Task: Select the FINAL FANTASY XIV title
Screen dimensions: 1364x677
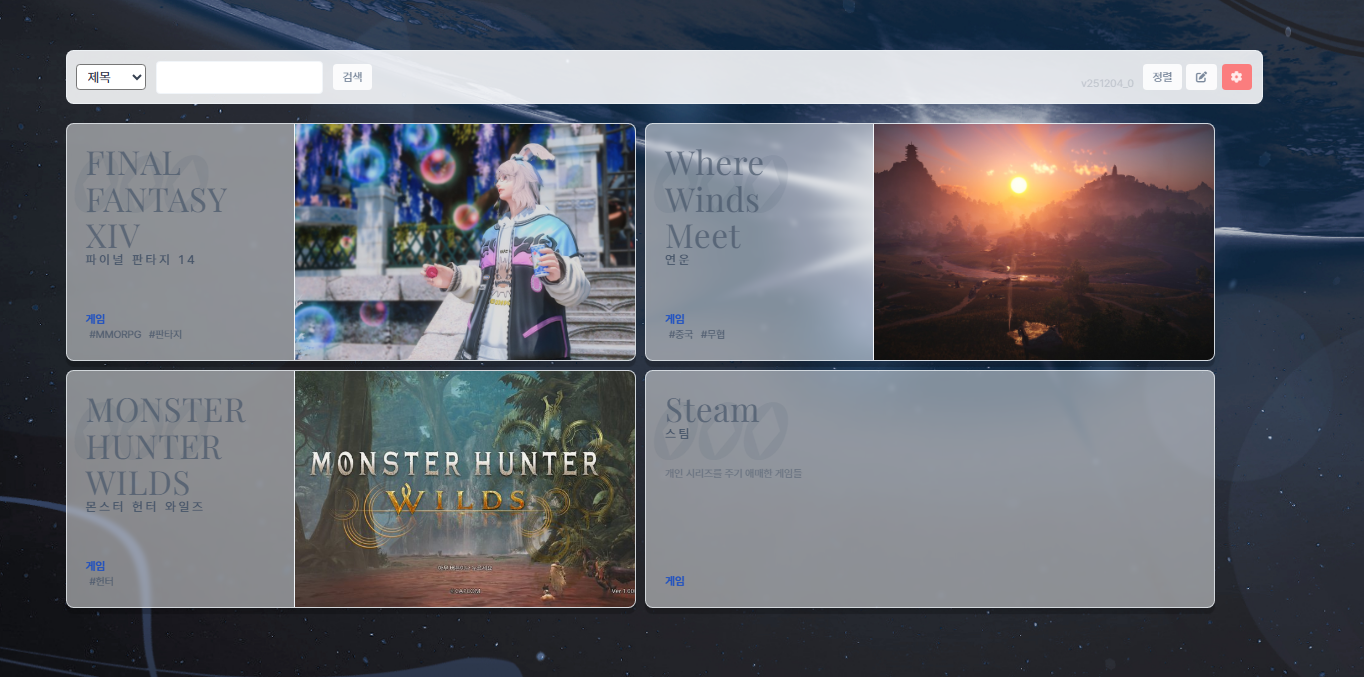Action: 156,199
